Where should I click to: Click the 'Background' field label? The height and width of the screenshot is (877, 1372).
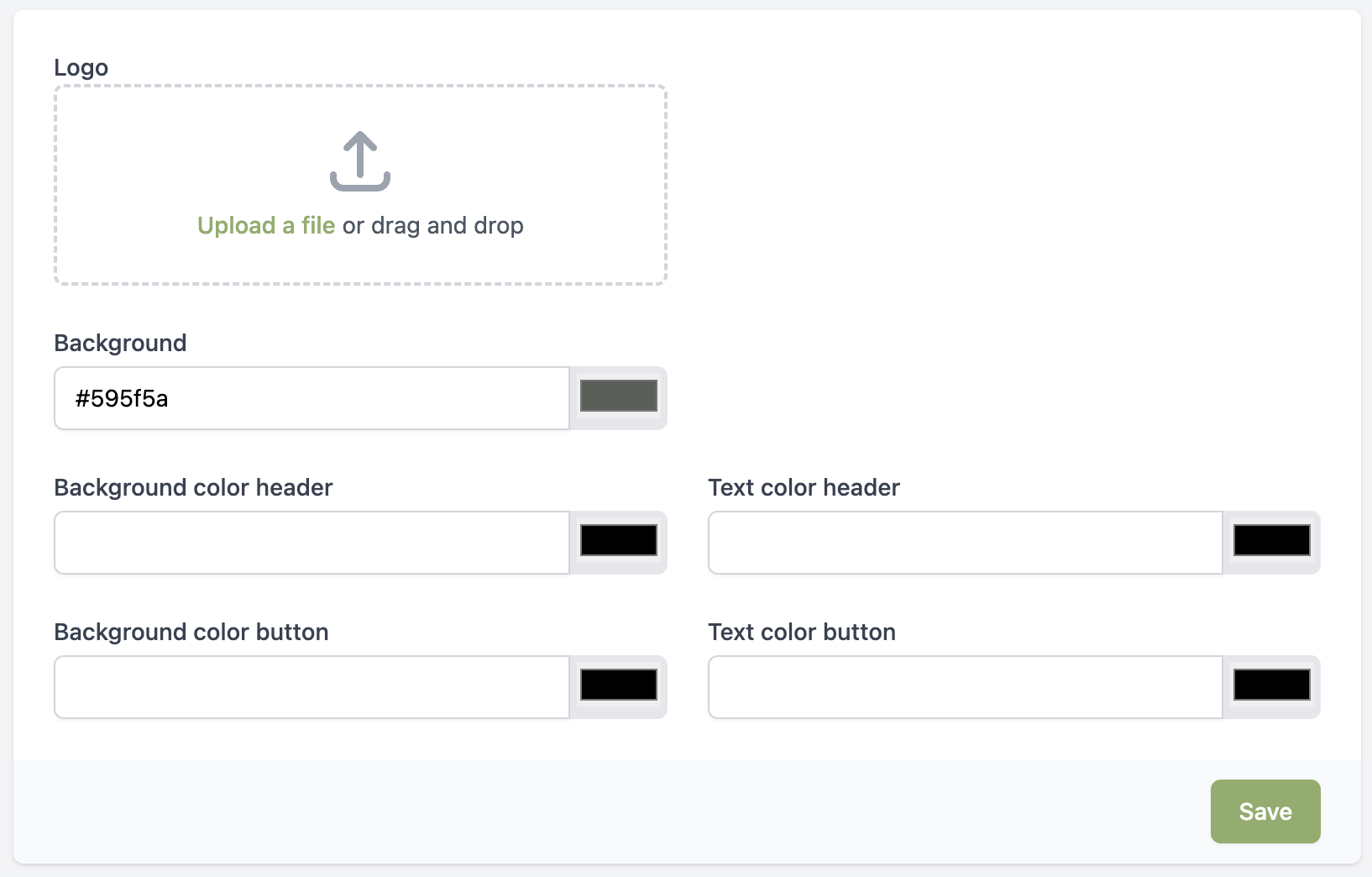pyautogui.click(x=121, y=343)
